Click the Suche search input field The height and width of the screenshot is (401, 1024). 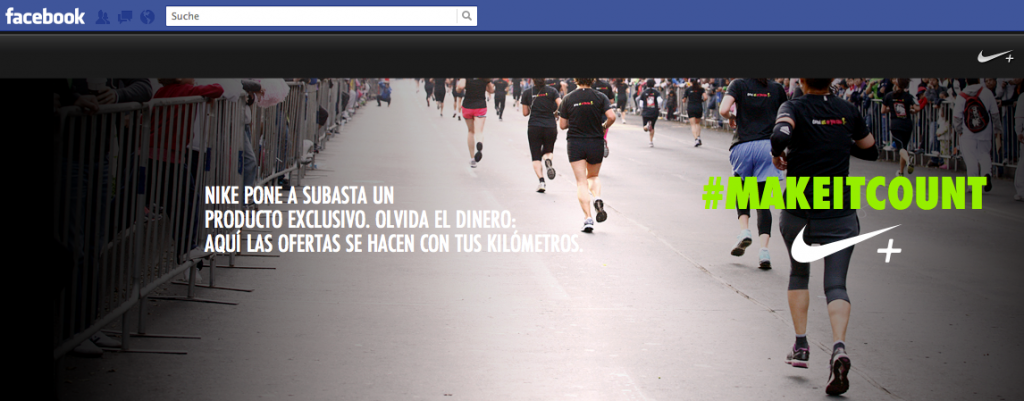click(x=312, y=16)
